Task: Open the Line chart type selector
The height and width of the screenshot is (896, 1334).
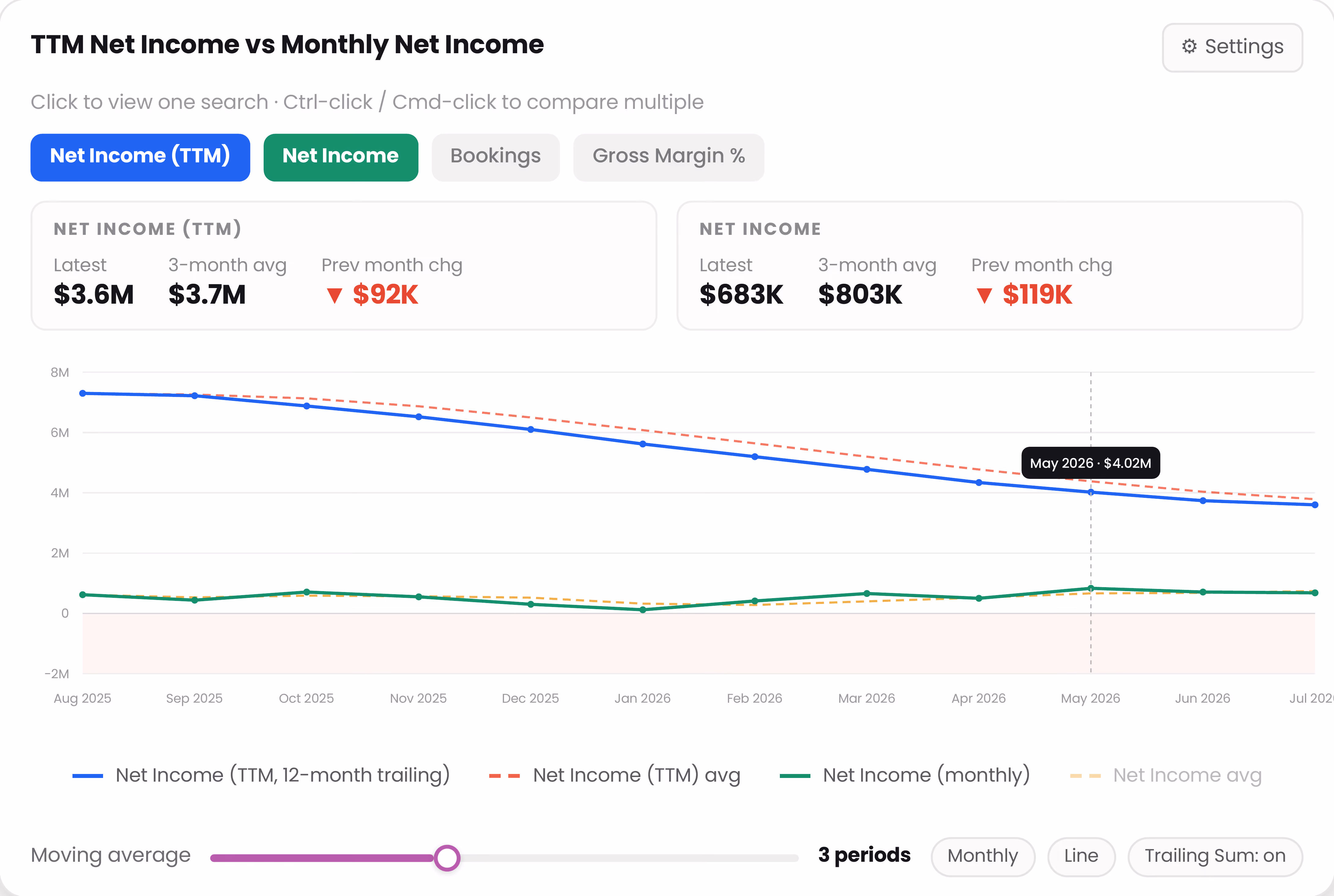Action: pos(1081,856)
